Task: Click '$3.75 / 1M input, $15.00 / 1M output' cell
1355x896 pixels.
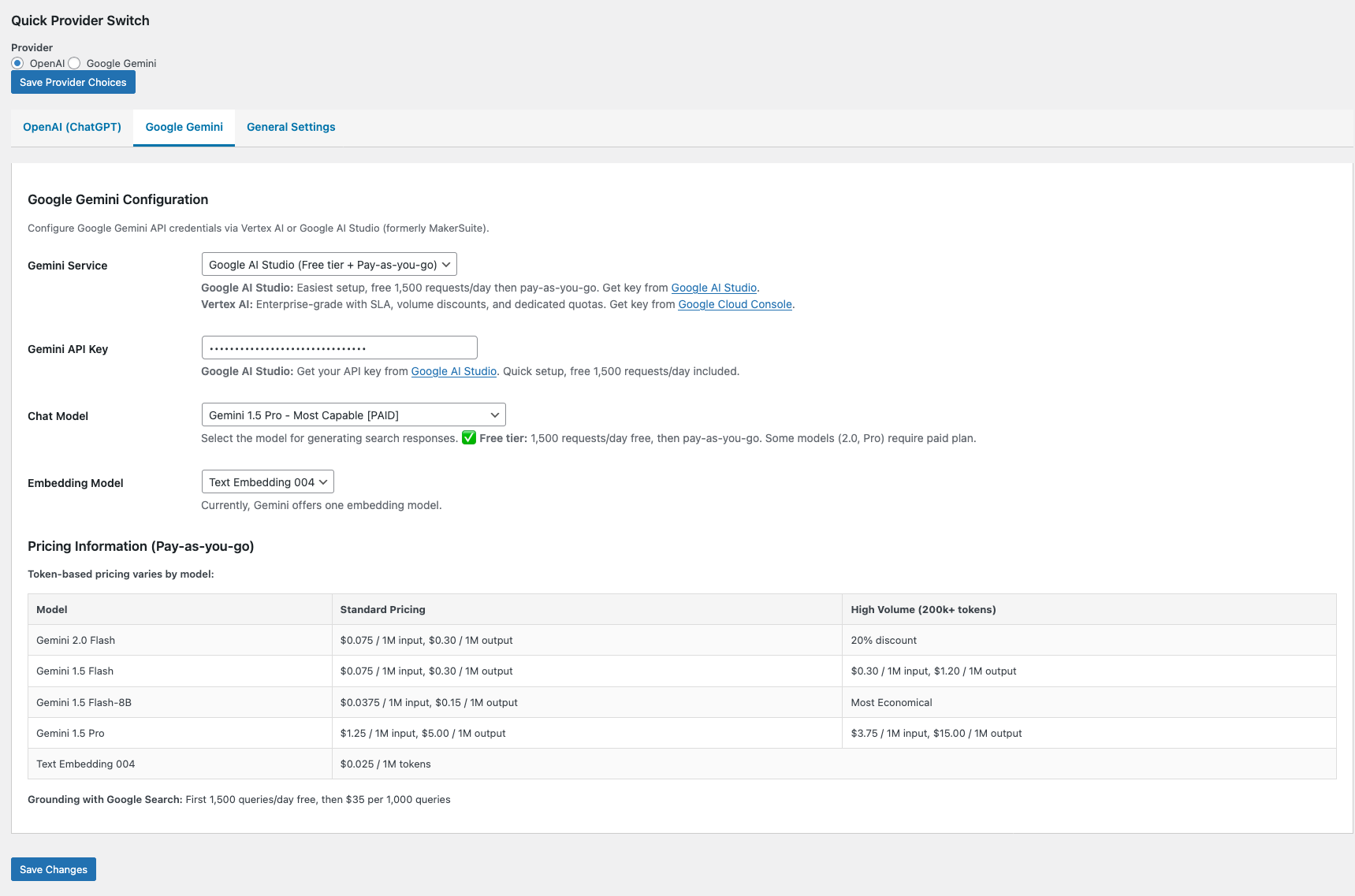Action: click(1089, 733)
